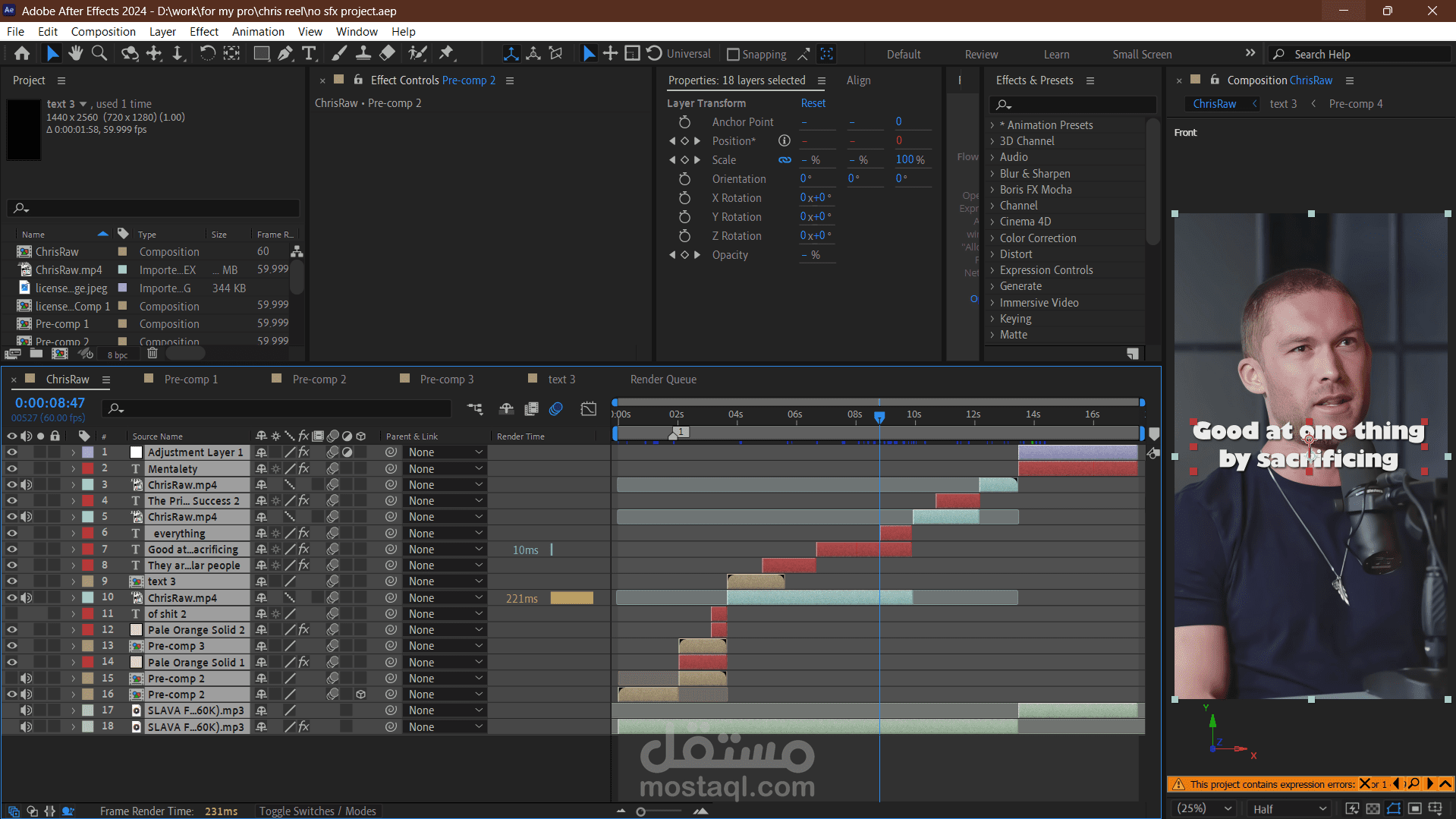Viewport: 1456px width, 819px height.
Task: Create a new folder in the Project panel
Action: pyautogui.click(x=36, y=354)
